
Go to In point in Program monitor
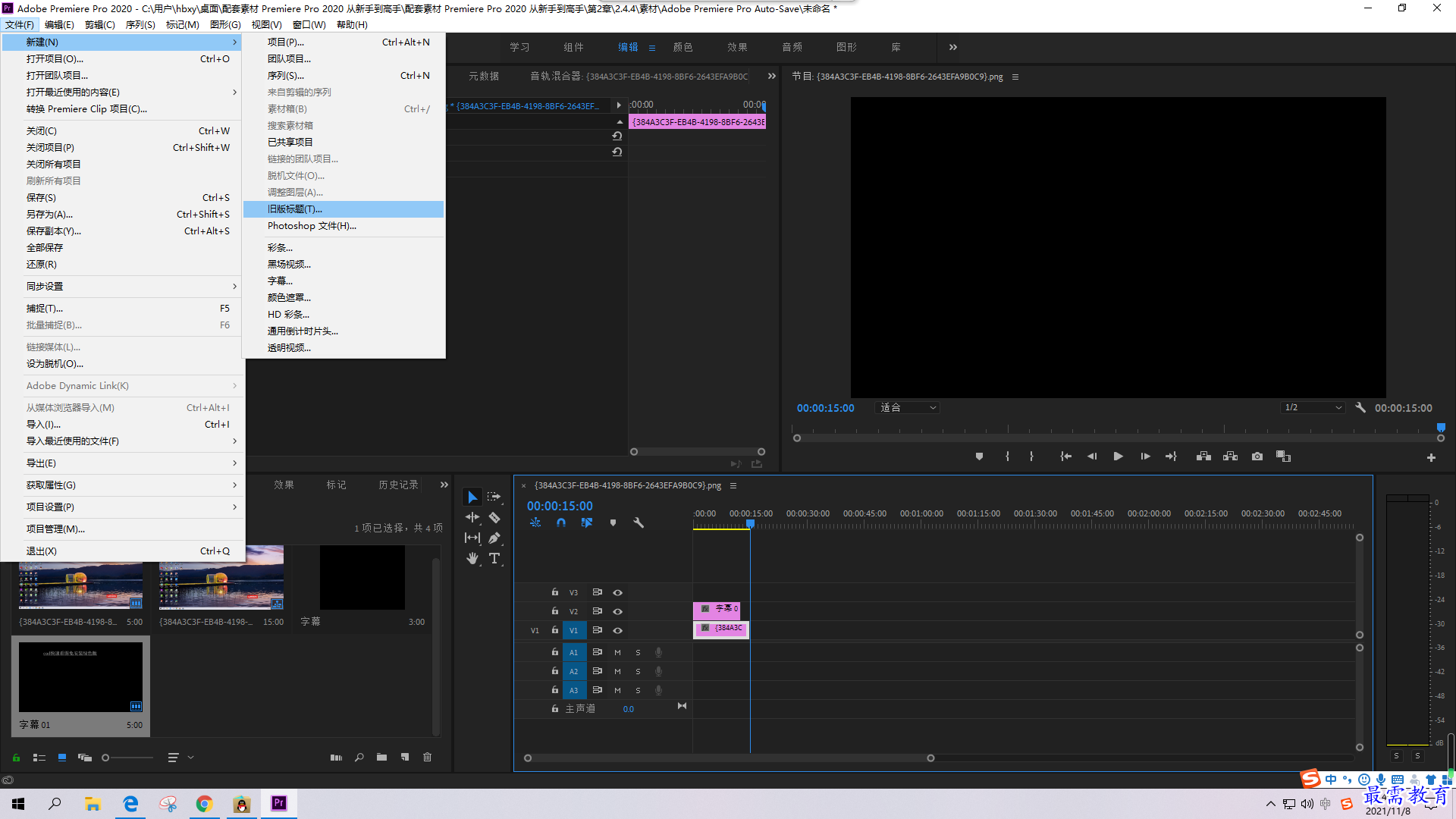pyautogui.click(x=1065, y=457)
